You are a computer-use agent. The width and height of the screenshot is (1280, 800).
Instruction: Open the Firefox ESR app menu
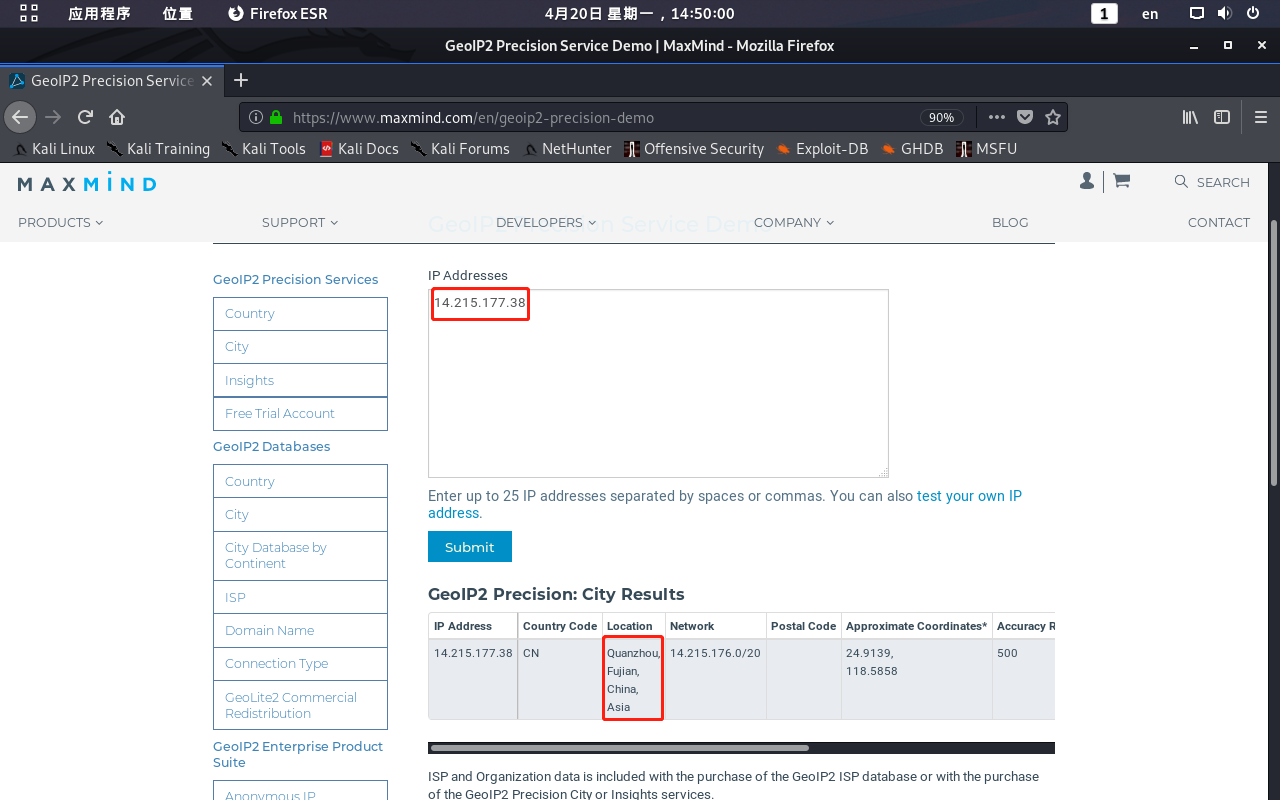[277, 13]
